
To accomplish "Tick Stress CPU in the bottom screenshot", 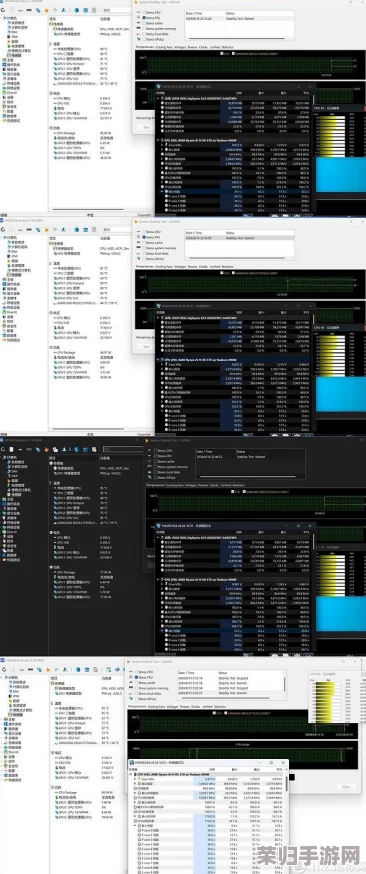I will (137, 672).
